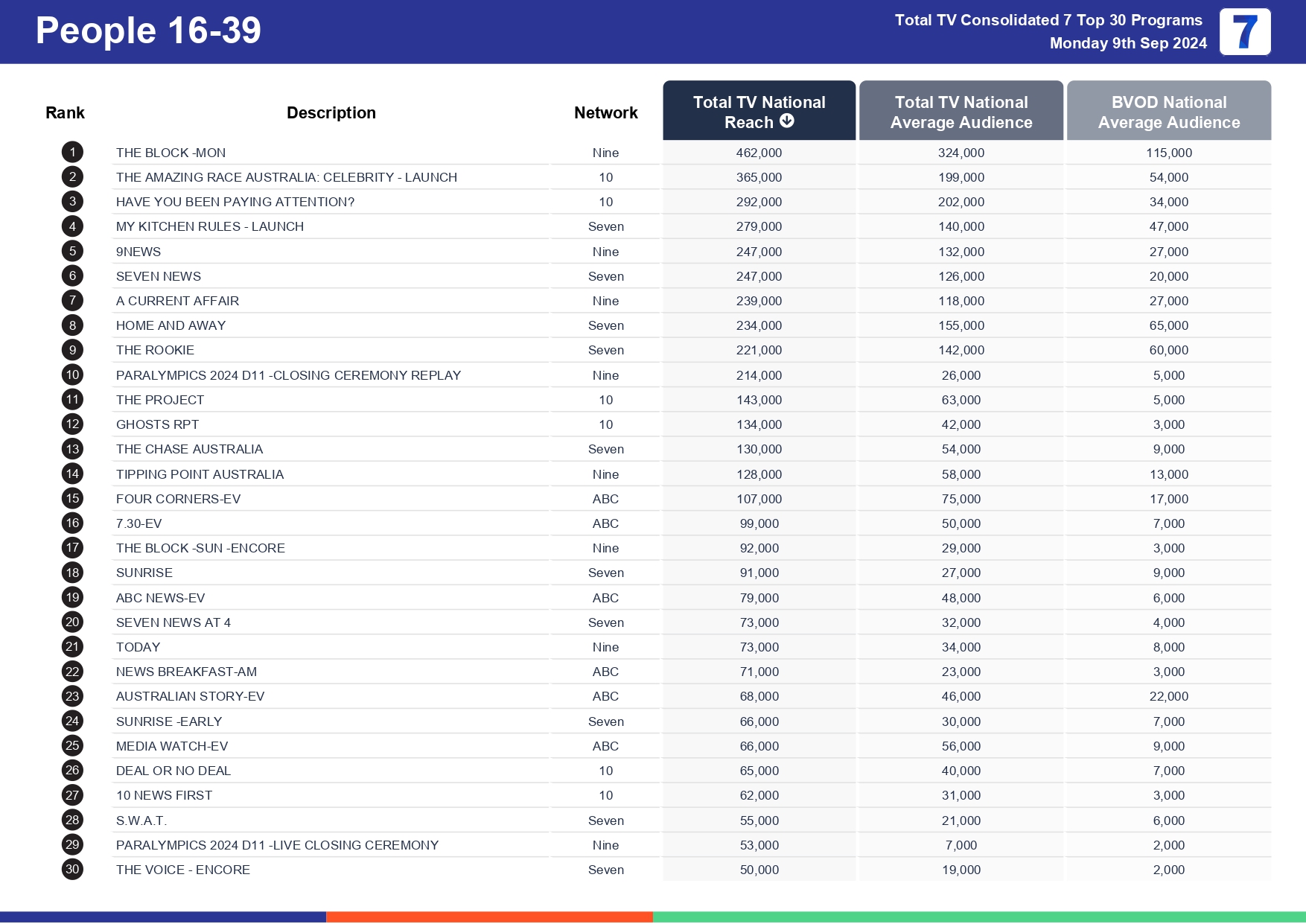Viewport: 1306px width, 924px height.
Task: Click the Monday 9th Sep 2024 date text
Action: 1127,43
